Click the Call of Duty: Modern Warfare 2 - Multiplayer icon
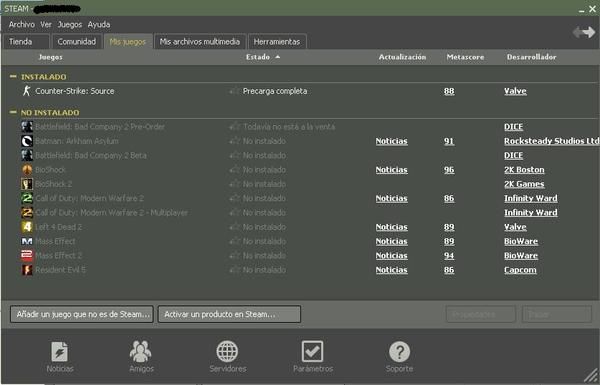 [x=27, y=212]
